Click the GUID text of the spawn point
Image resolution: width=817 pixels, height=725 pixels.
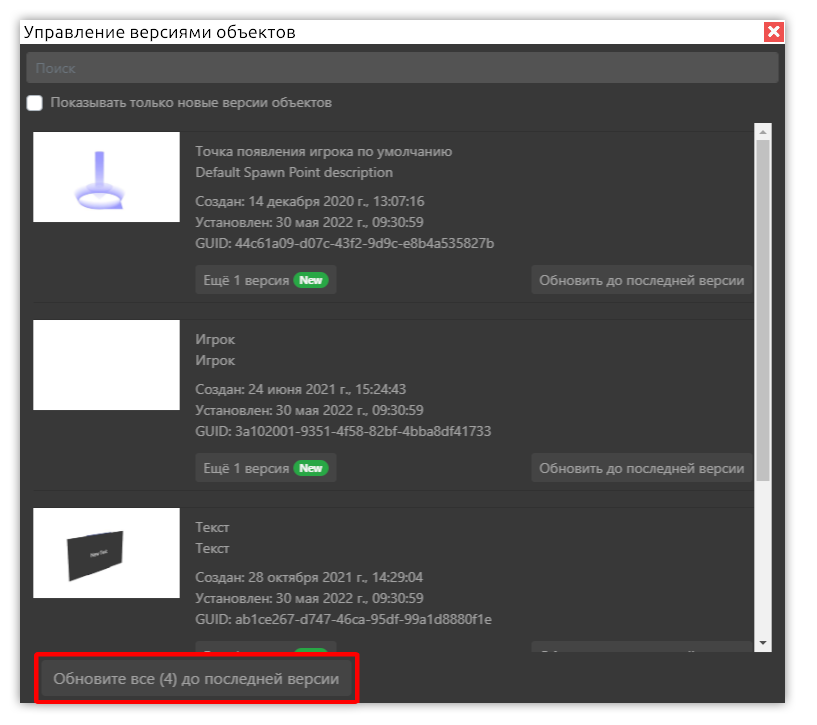pos(344,243)
